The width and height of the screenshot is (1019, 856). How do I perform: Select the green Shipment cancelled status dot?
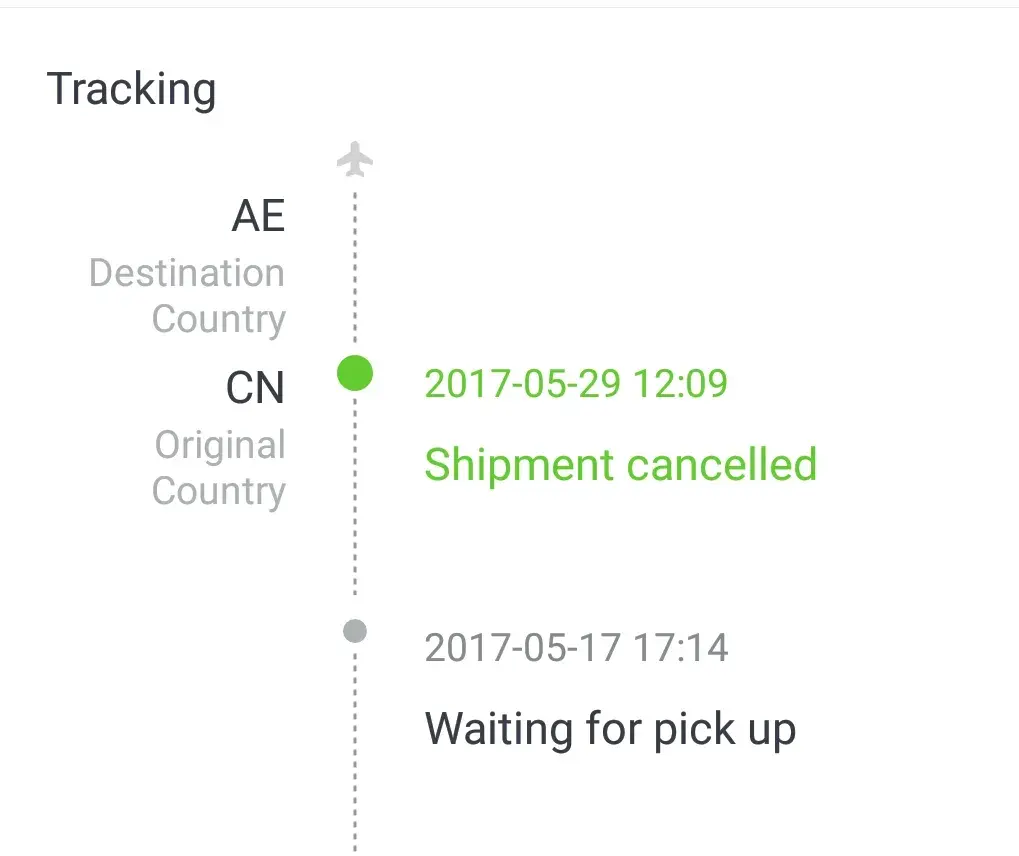click(355, 374)
